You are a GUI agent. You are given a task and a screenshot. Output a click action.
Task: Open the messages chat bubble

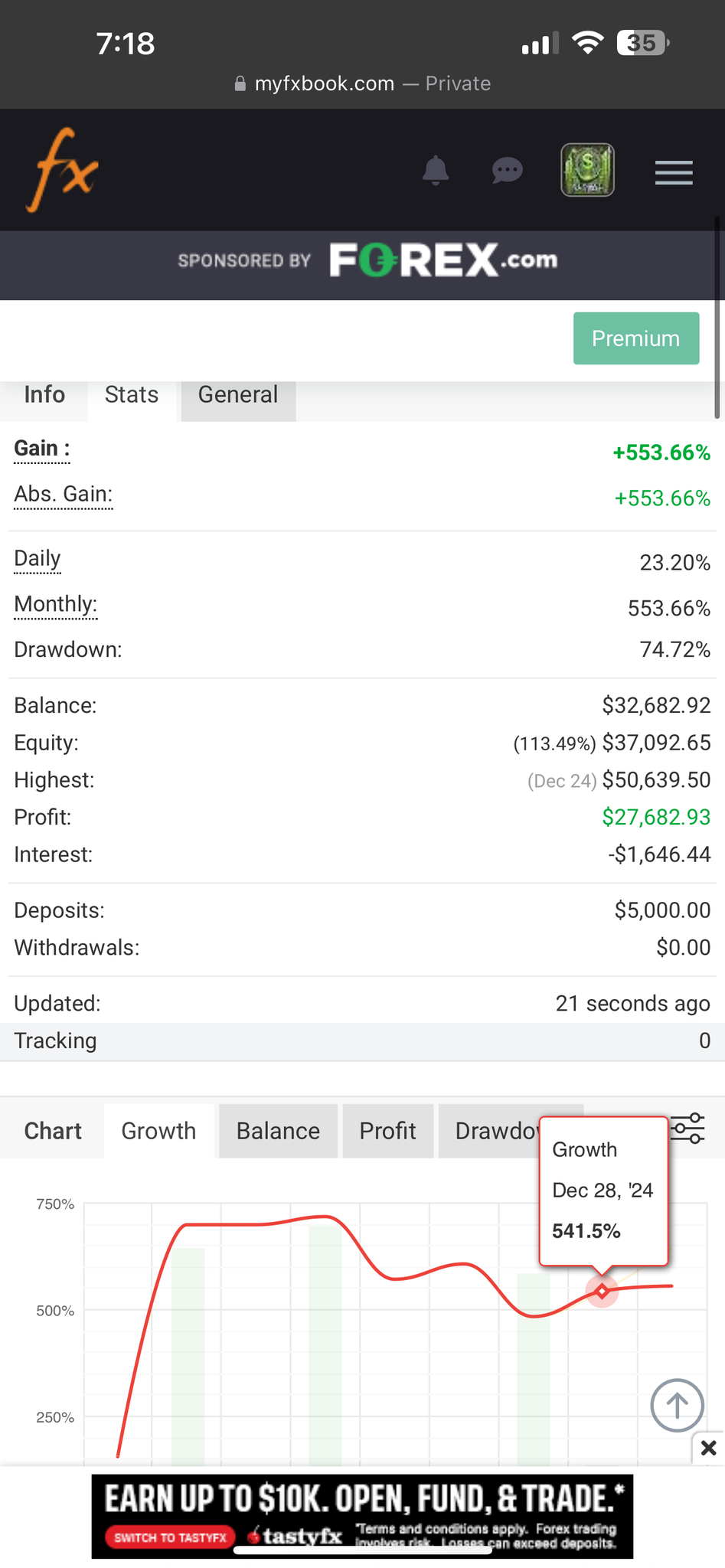(507, 170)
